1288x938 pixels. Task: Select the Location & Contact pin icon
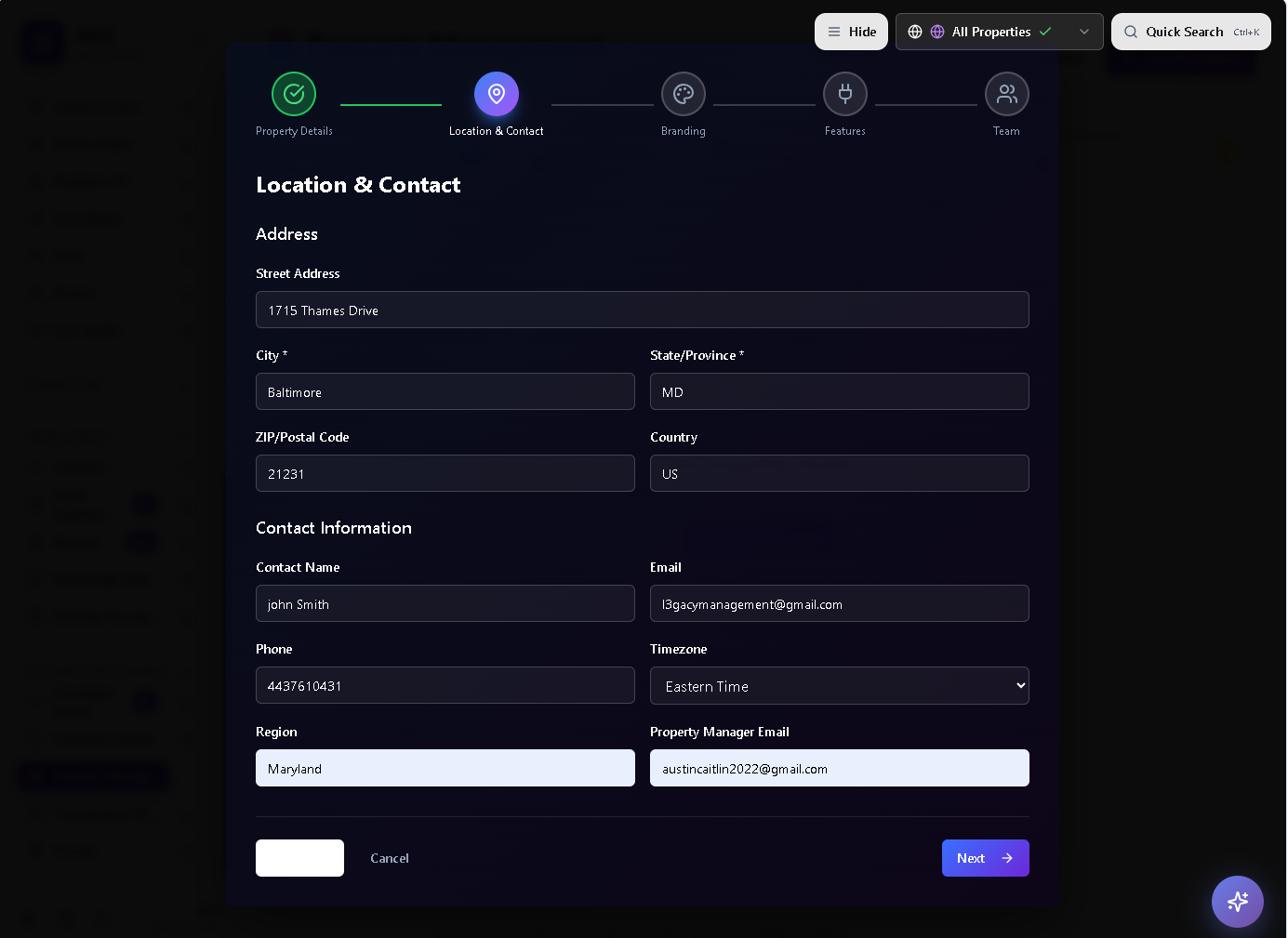click(497, 94)
